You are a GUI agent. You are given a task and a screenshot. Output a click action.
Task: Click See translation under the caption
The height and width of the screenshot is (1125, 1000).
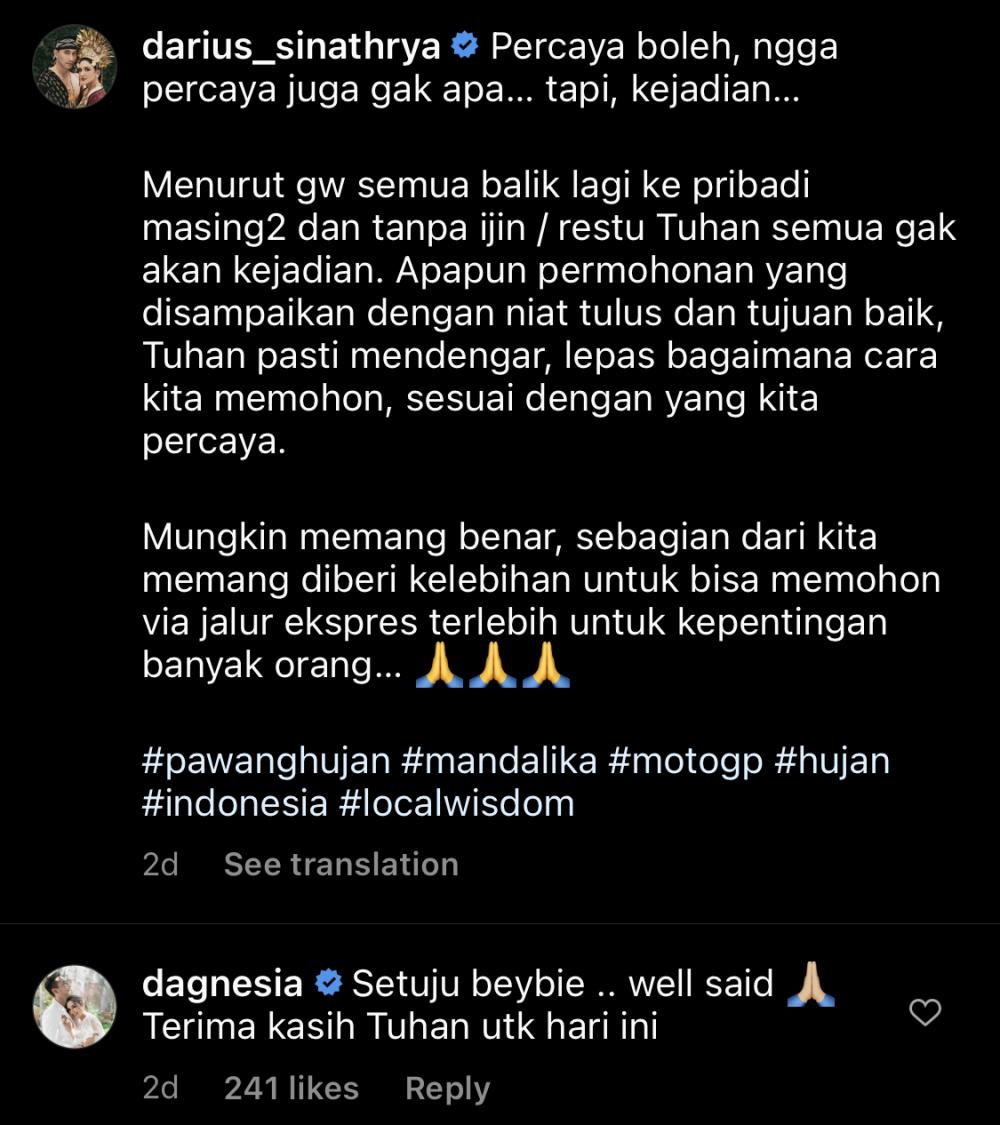point(341,865)
